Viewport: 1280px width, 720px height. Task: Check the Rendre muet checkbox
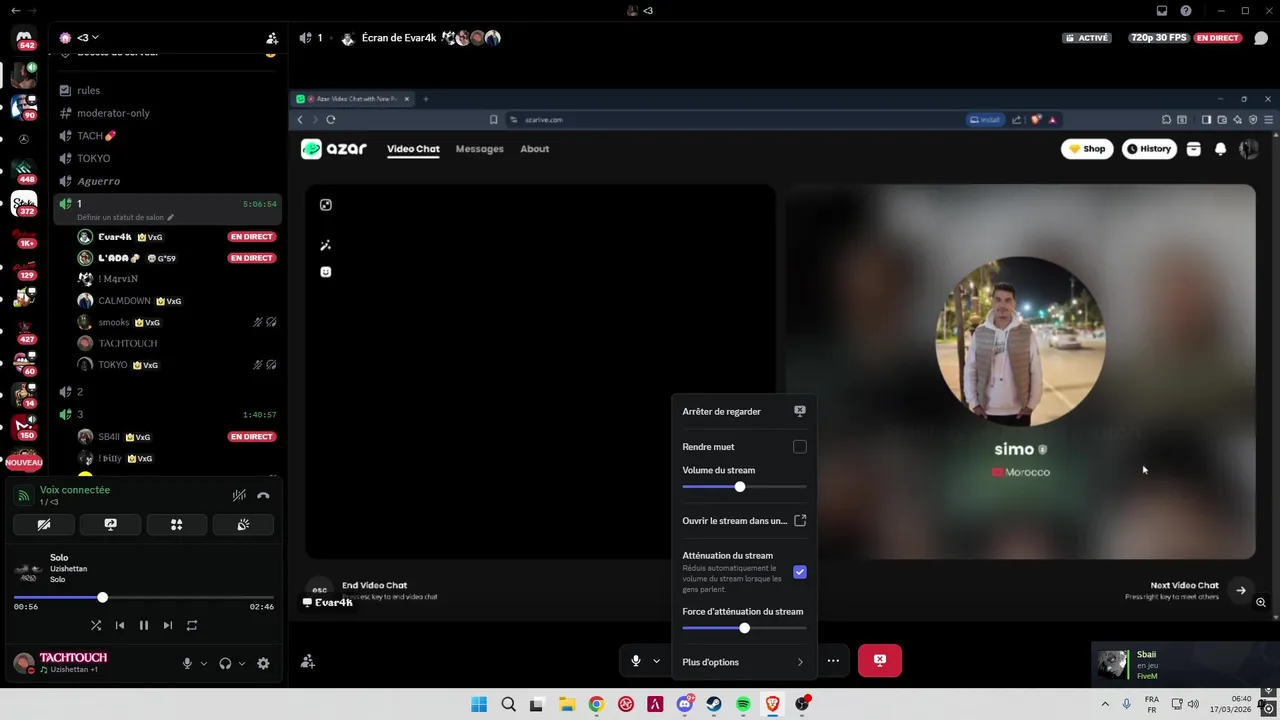(x=800, y=447)
